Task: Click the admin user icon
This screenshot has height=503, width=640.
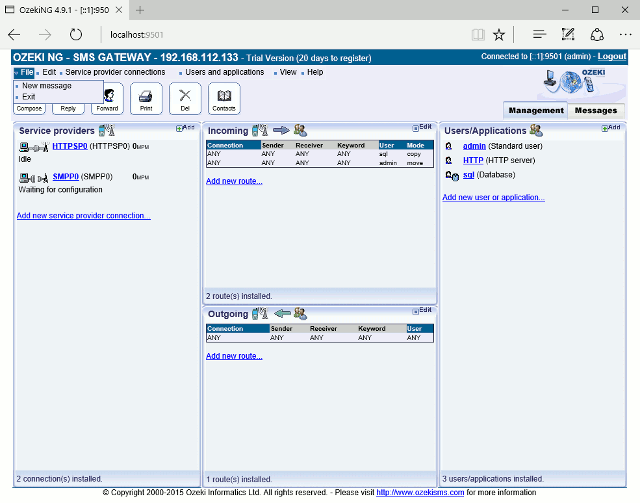Action: tap(449, 146)
